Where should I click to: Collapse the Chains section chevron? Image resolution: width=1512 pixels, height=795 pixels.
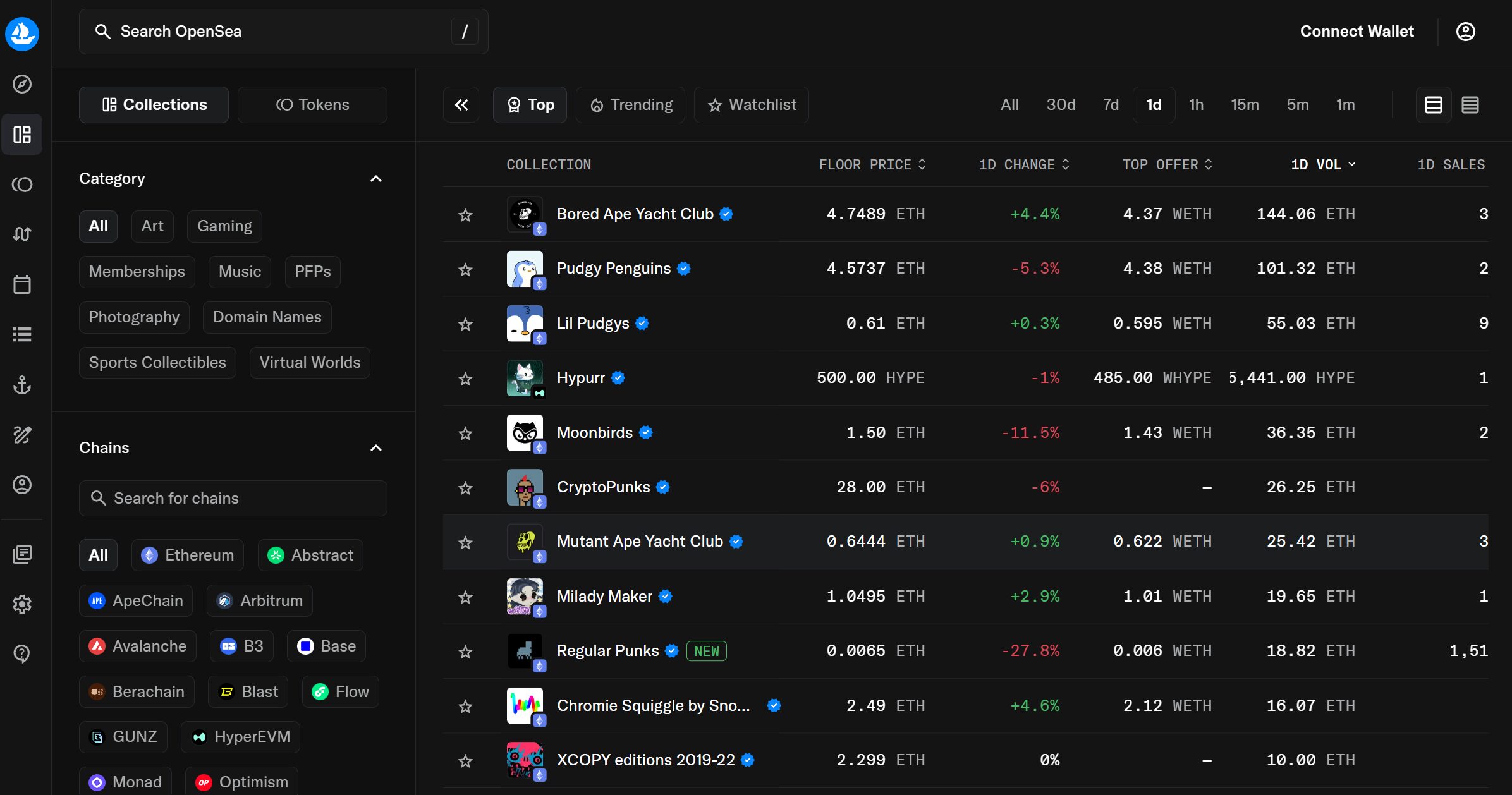(x=375, y=448)
